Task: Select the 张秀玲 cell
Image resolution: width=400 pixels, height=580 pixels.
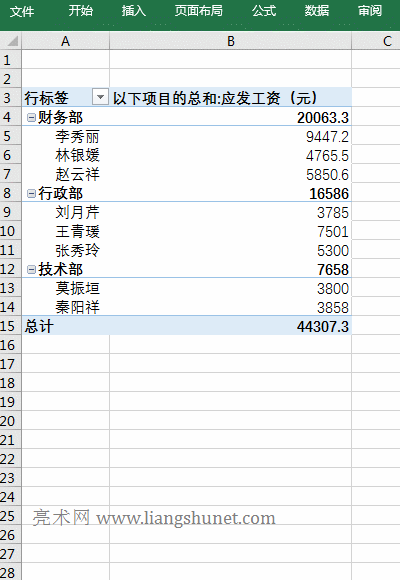Action: [65, 250]
